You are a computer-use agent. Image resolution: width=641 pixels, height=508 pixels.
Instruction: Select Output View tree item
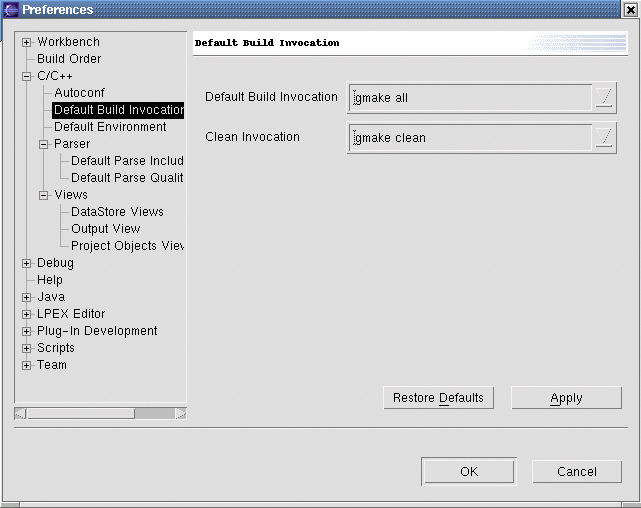[105, 229]
